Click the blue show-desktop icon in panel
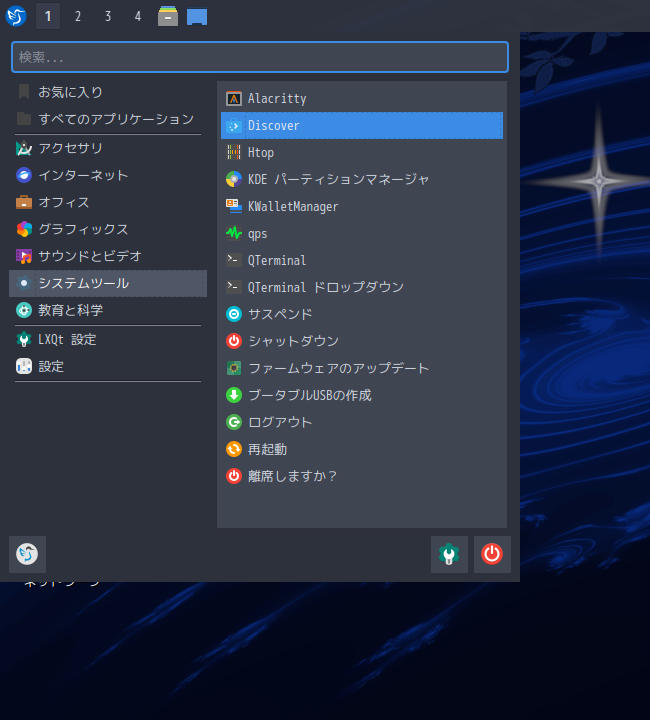 pyautogui.click(x=197, y=17)
